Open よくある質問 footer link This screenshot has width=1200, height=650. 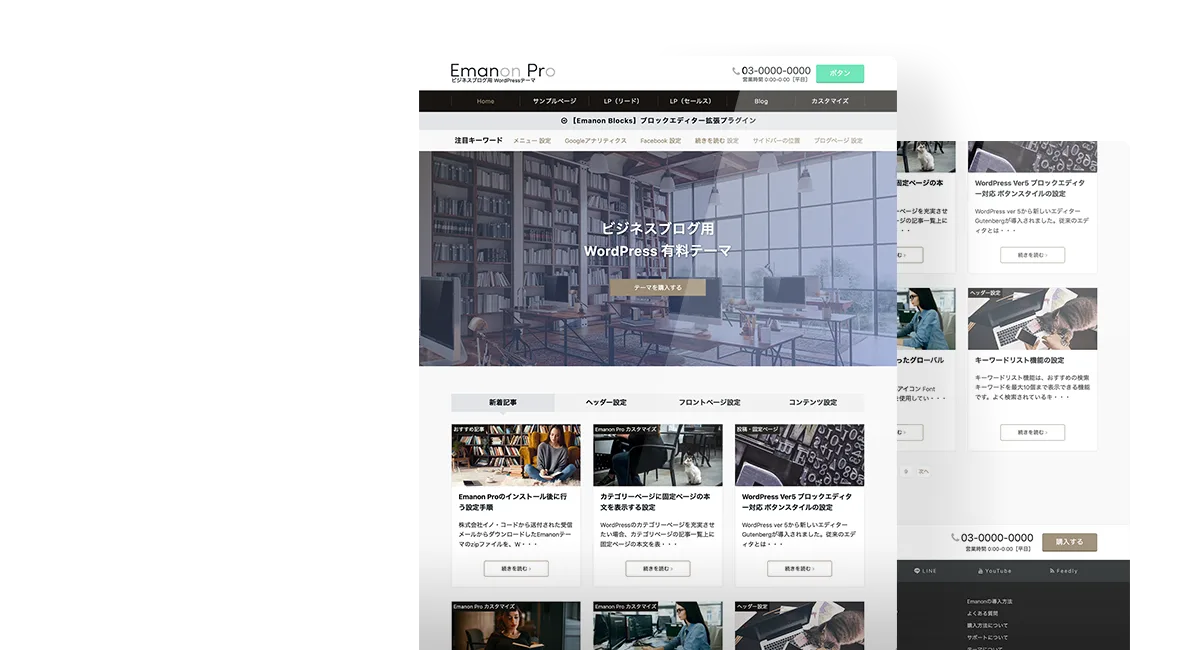982,613
